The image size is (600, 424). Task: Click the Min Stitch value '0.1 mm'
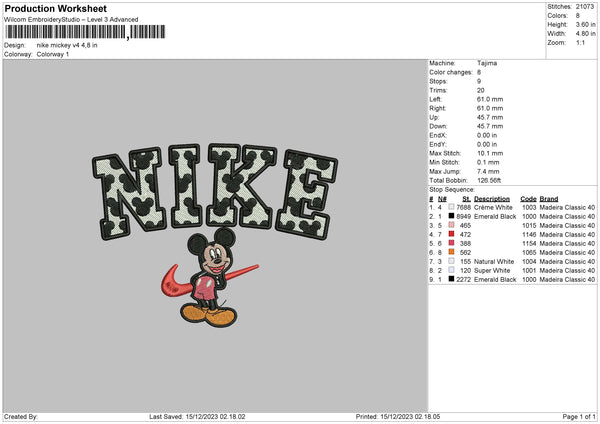click(488, 162)
